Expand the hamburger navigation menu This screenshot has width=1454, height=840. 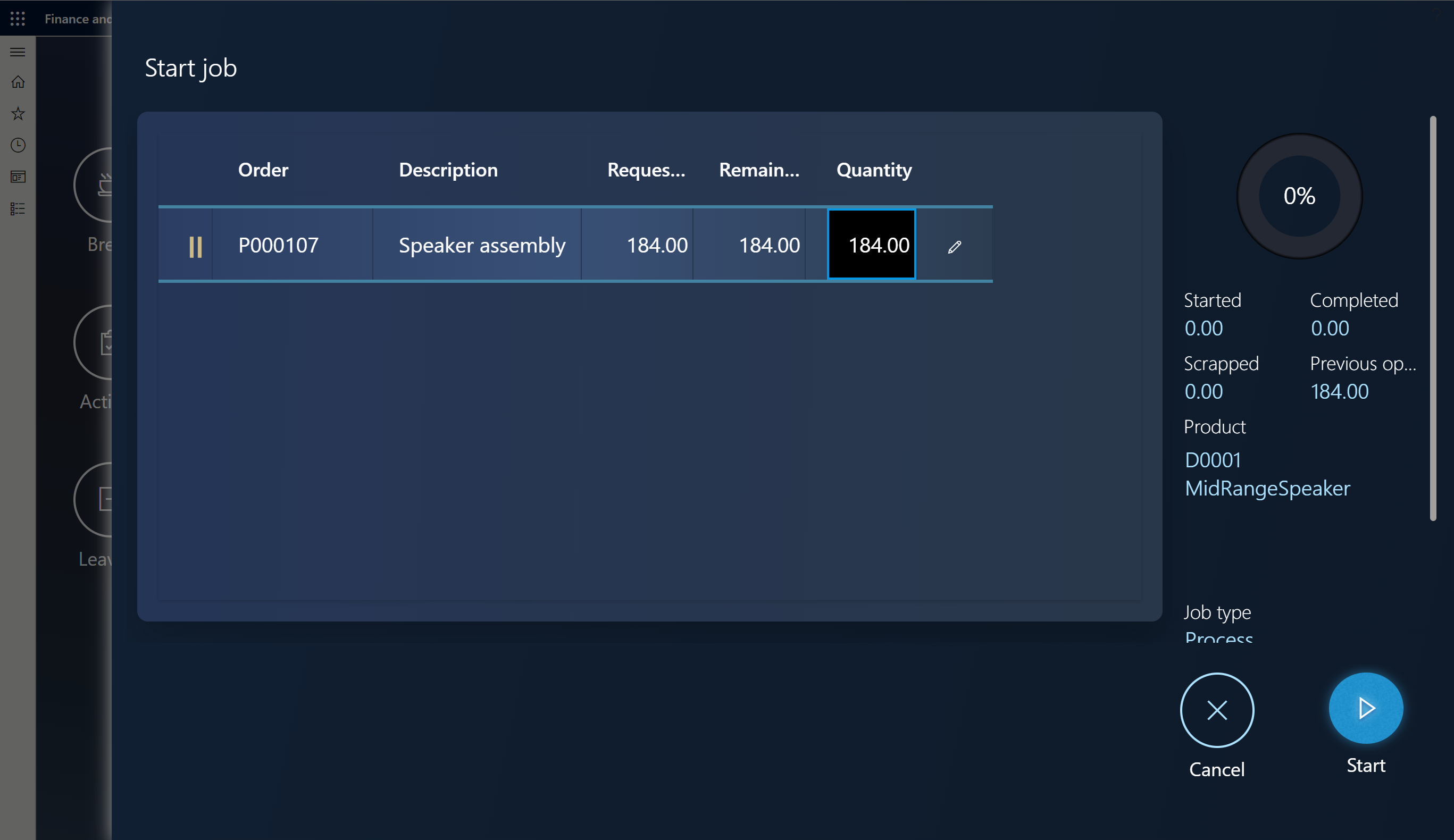[18, 52]
